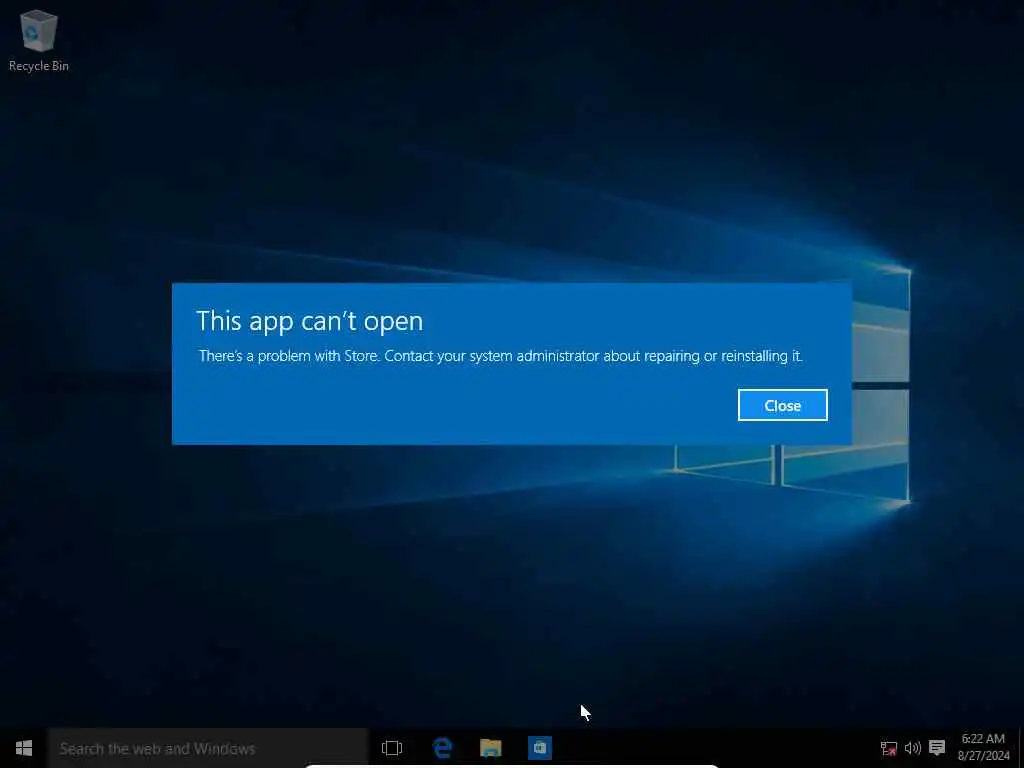Click the 'There's a problem with Store' message
This screenshot has height=768, width=1024.
tap(501, 356)
